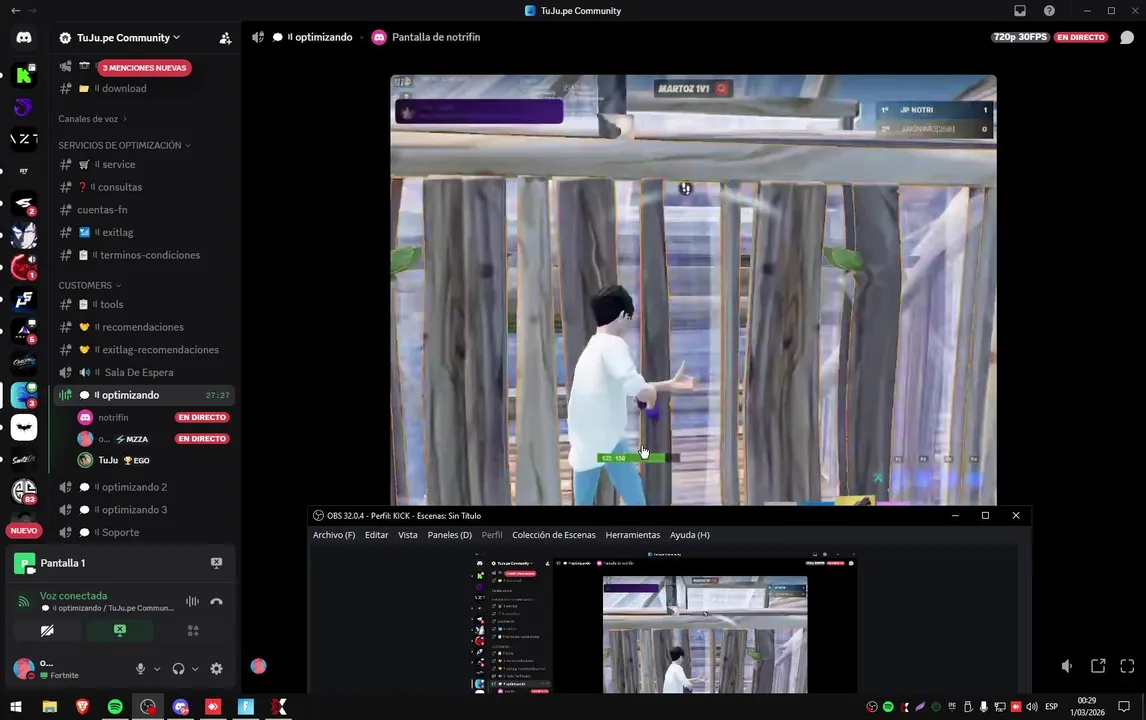Click the NUEVO server badge
The image size is (1146, 720).
[24, 531]
